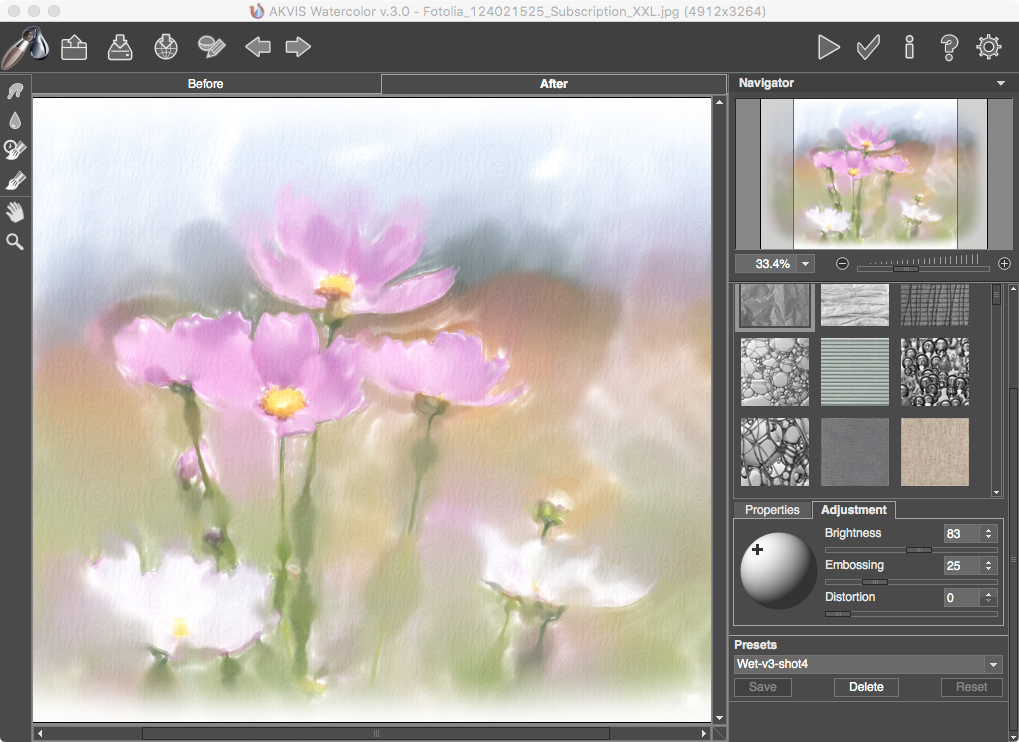
Task: Open the Presets dropdown list
Action: pyautogui.click(x=993, y=664)
